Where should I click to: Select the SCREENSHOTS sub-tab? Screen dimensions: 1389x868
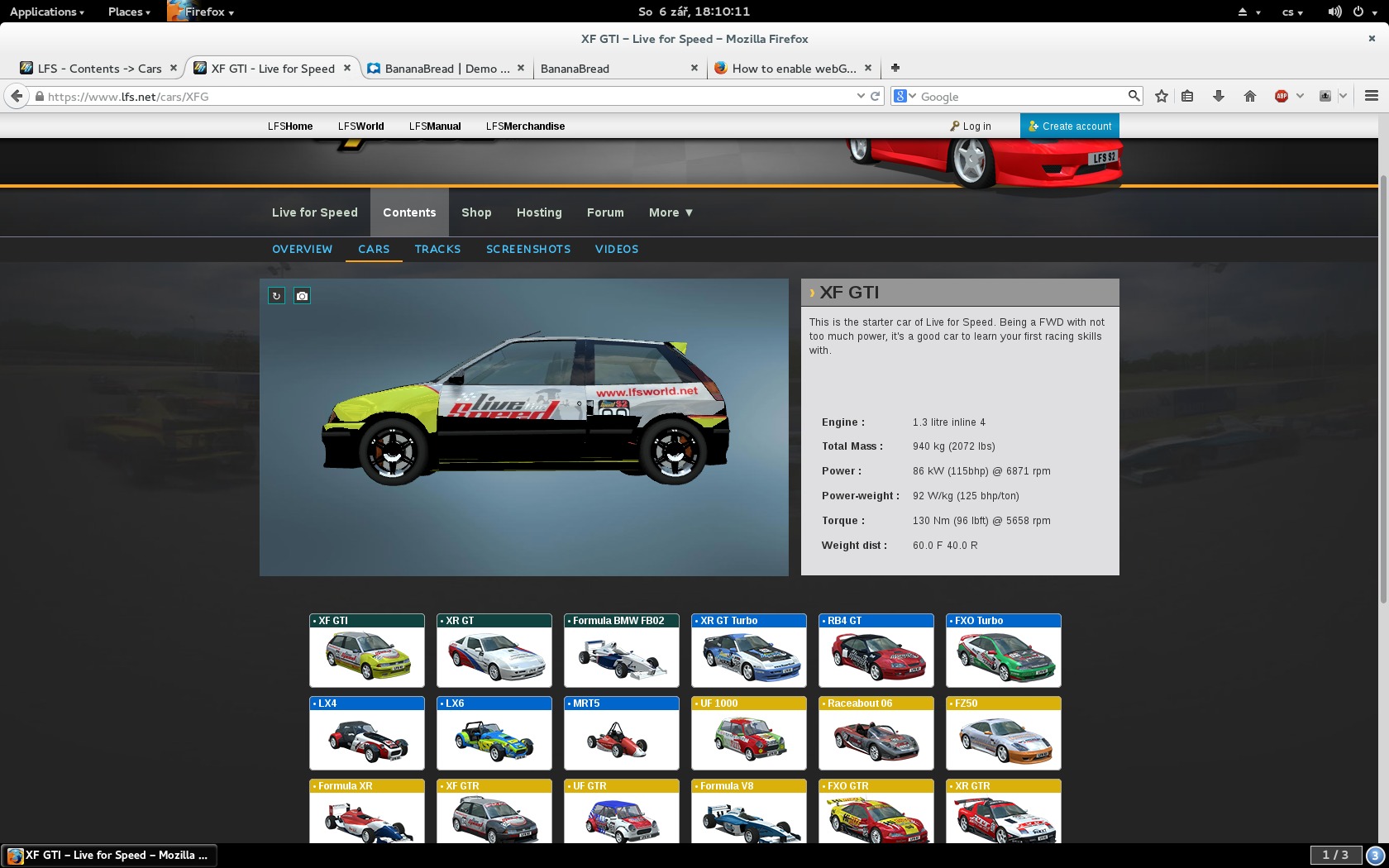(x=528, y=249)
